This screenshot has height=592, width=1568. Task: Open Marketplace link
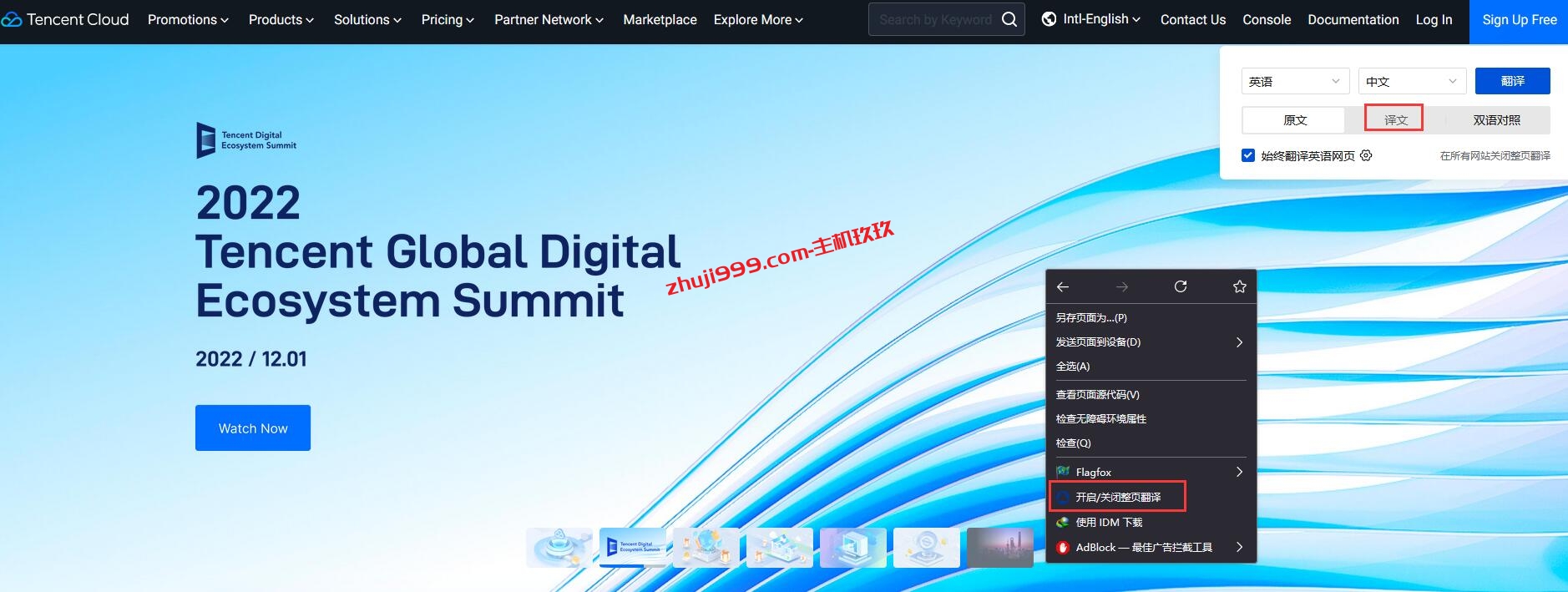coord(660,19)
